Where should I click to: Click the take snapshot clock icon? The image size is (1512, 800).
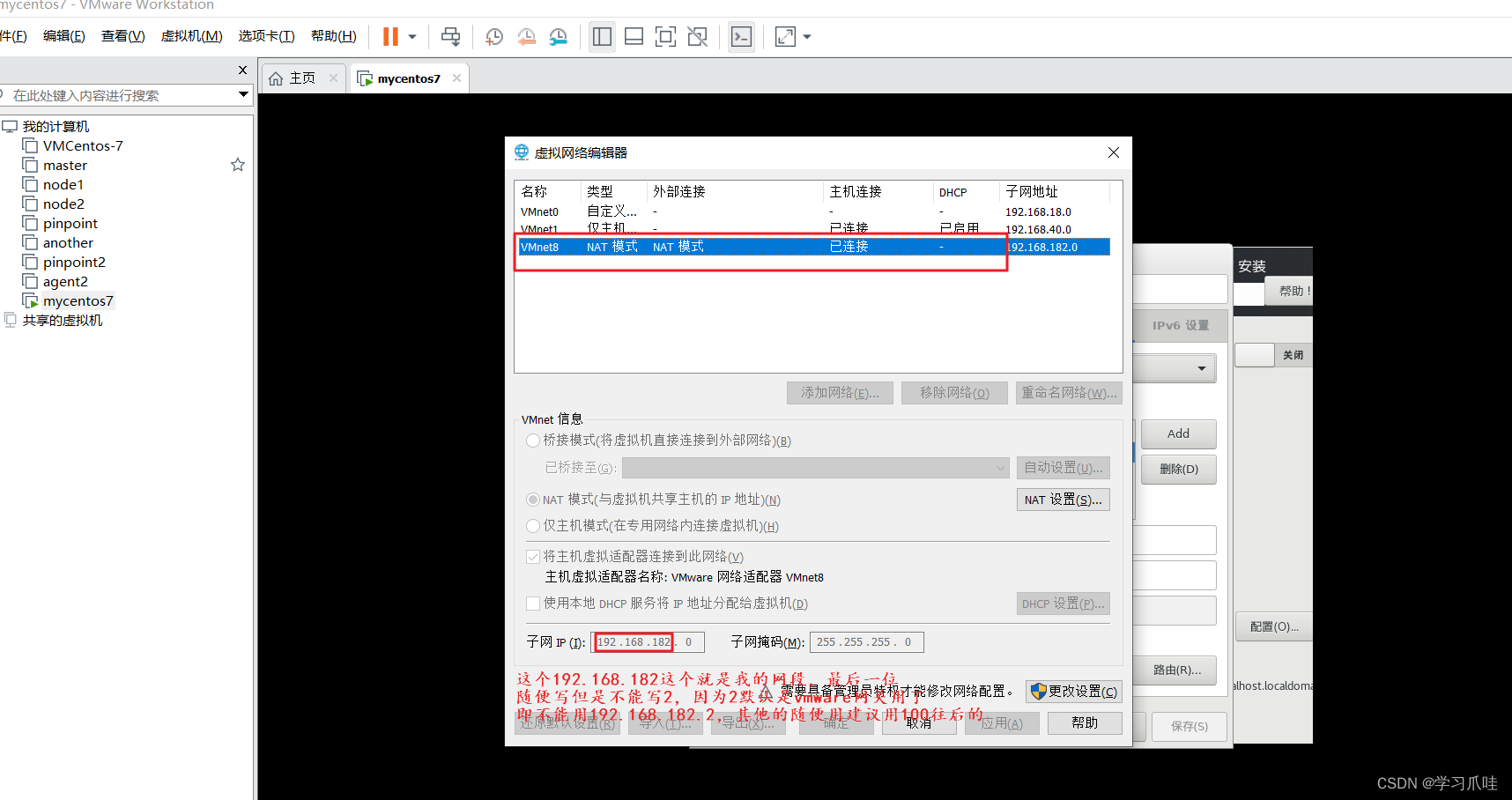(x=494, y=36)
